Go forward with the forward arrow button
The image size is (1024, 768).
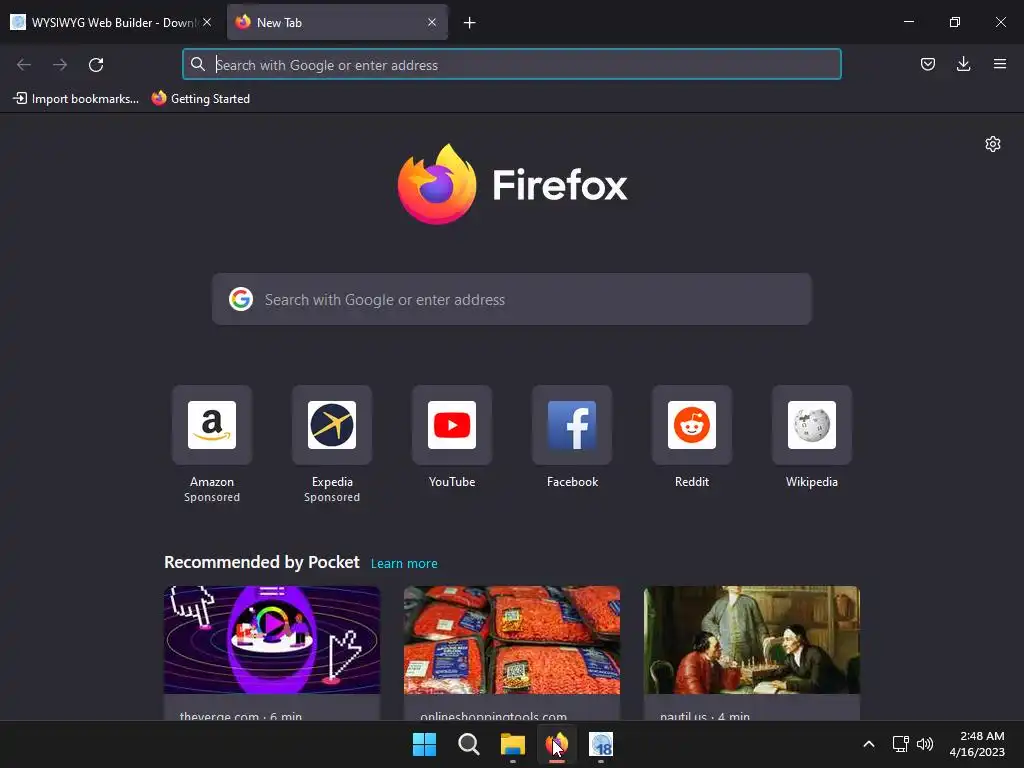tap(60, 65)
